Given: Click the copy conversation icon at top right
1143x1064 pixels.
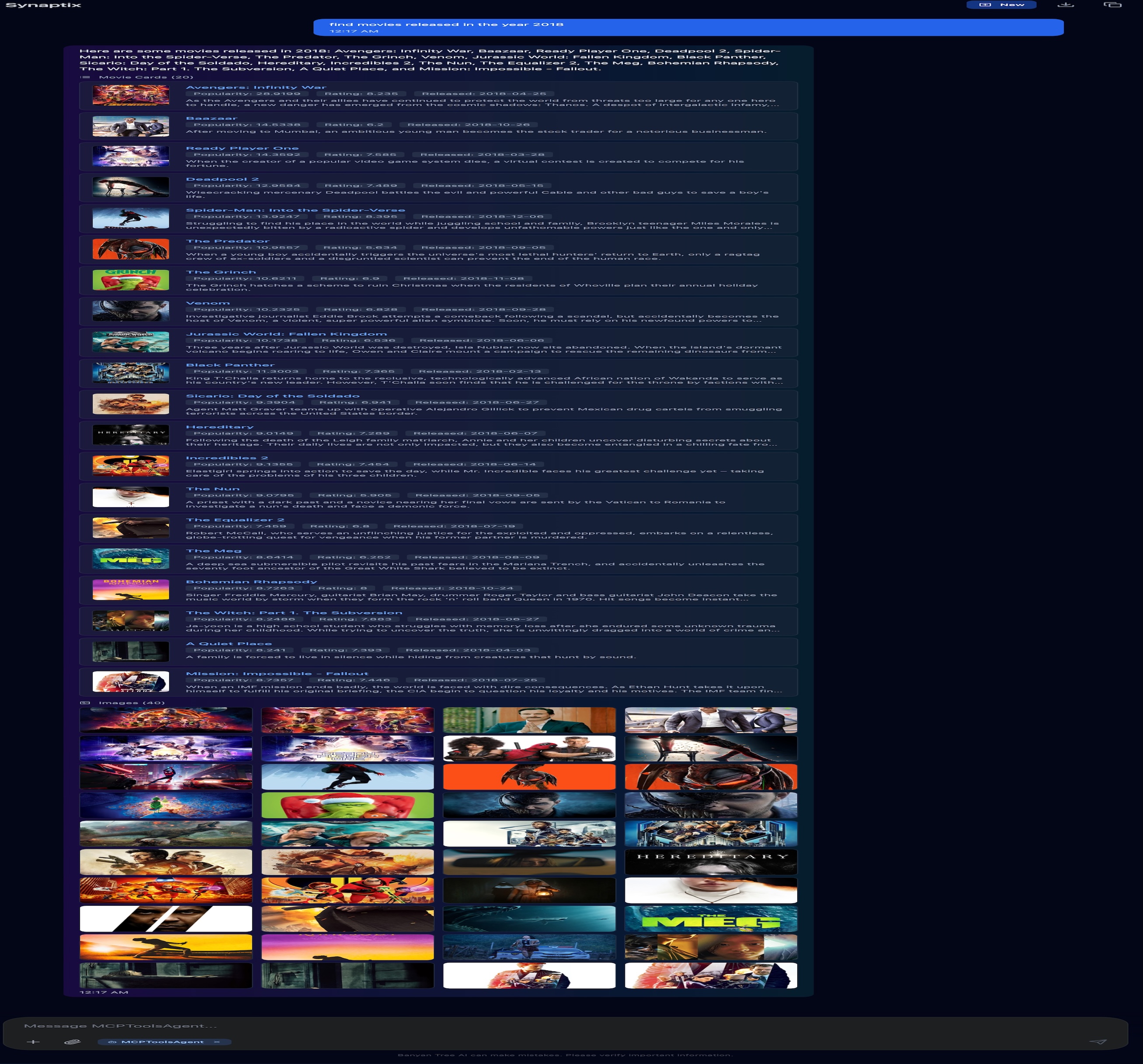Looking at the screenshot, I should coord(1112,5).
